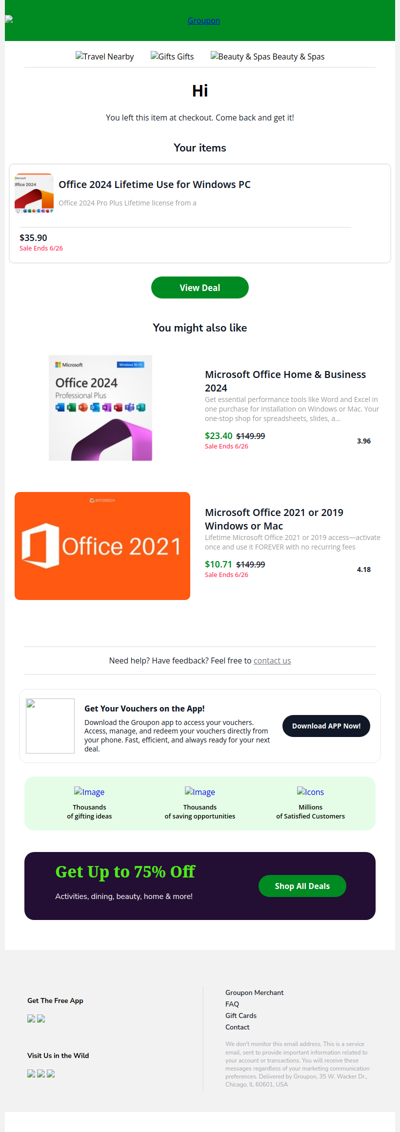Open the Office 2024 Professional Plus product image

point(100,408)
